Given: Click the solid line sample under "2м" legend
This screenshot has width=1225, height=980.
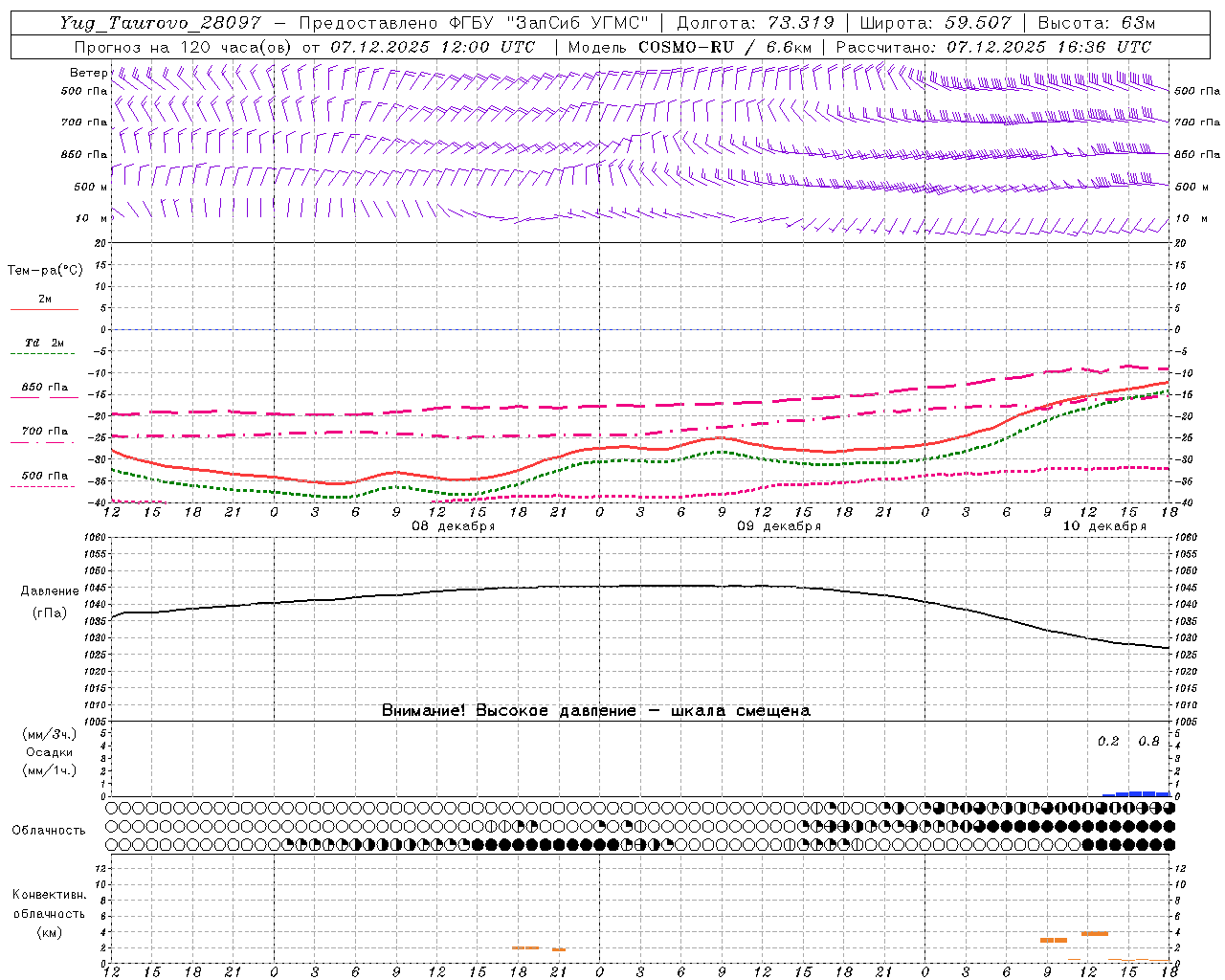Looking at the screenshot, I should [44, 309].
